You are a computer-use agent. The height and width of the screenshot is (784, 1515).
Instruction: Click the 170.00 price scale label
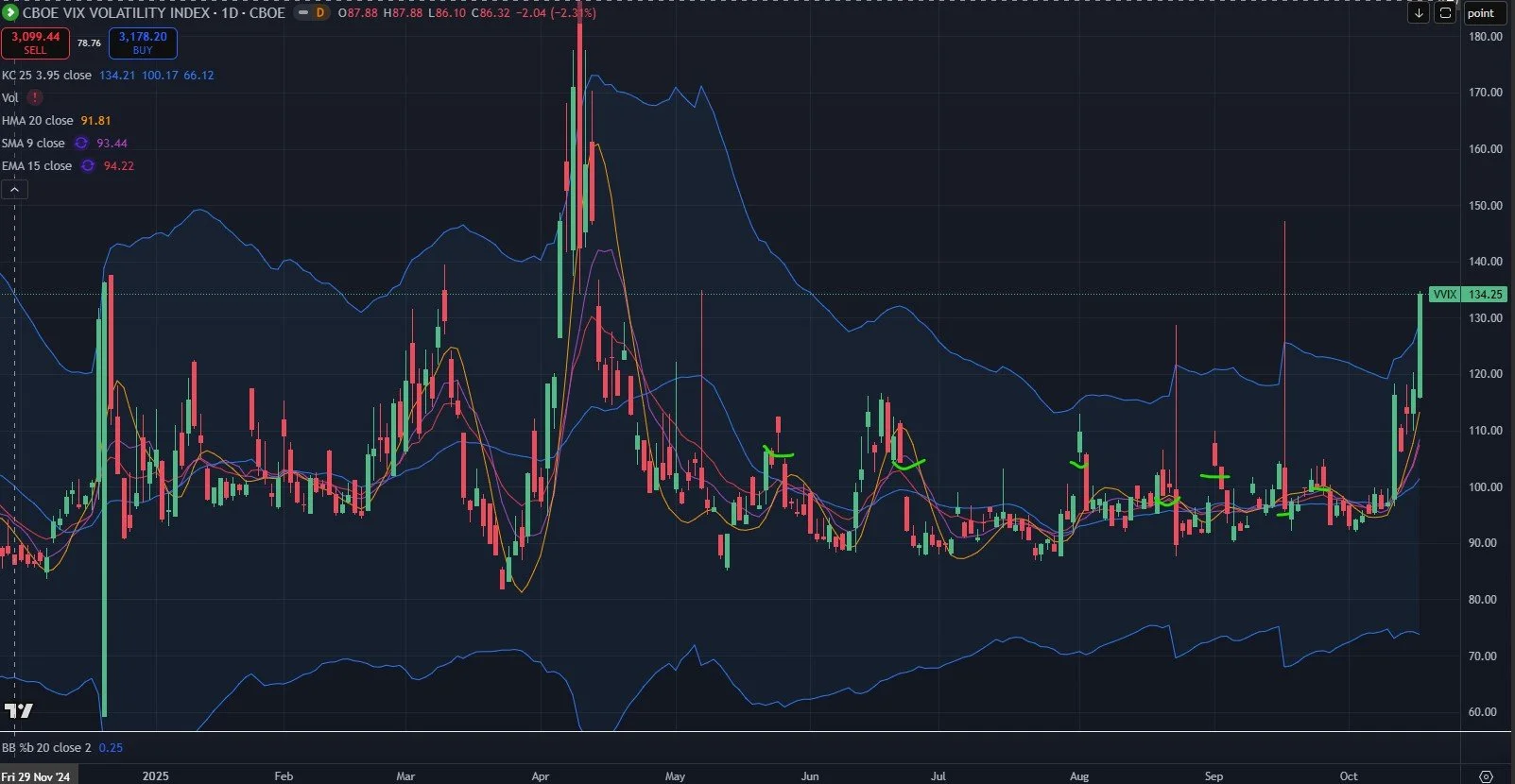(1486, 93)
